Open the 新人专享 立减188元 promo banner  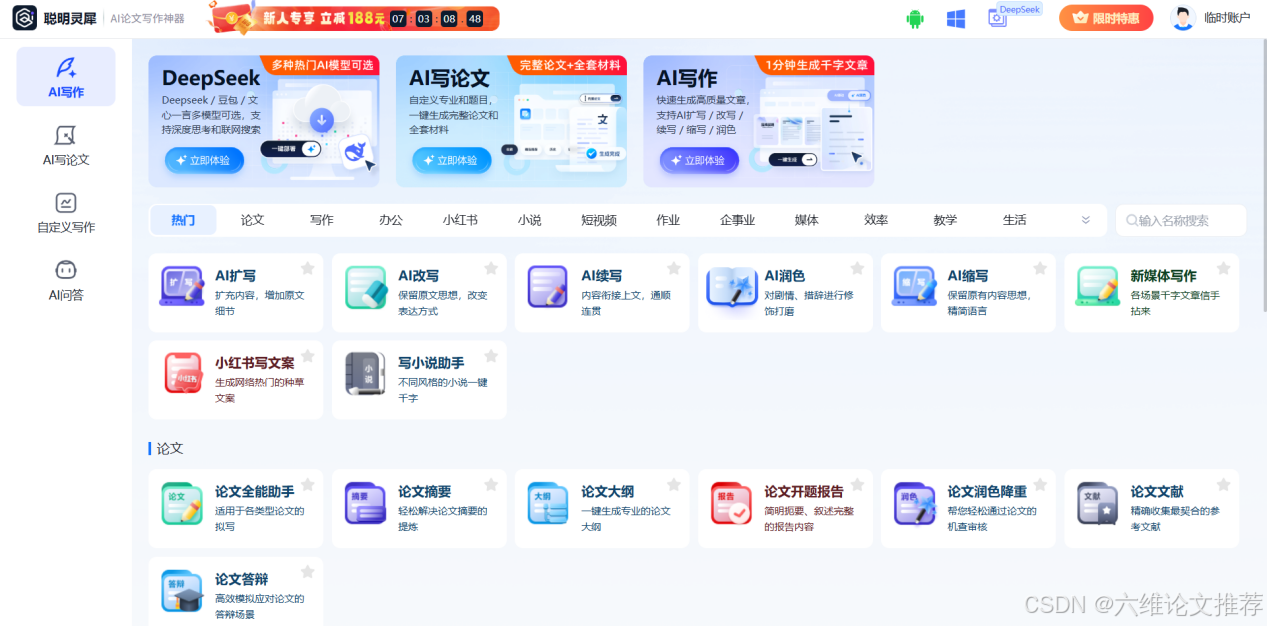click(353, 17)
